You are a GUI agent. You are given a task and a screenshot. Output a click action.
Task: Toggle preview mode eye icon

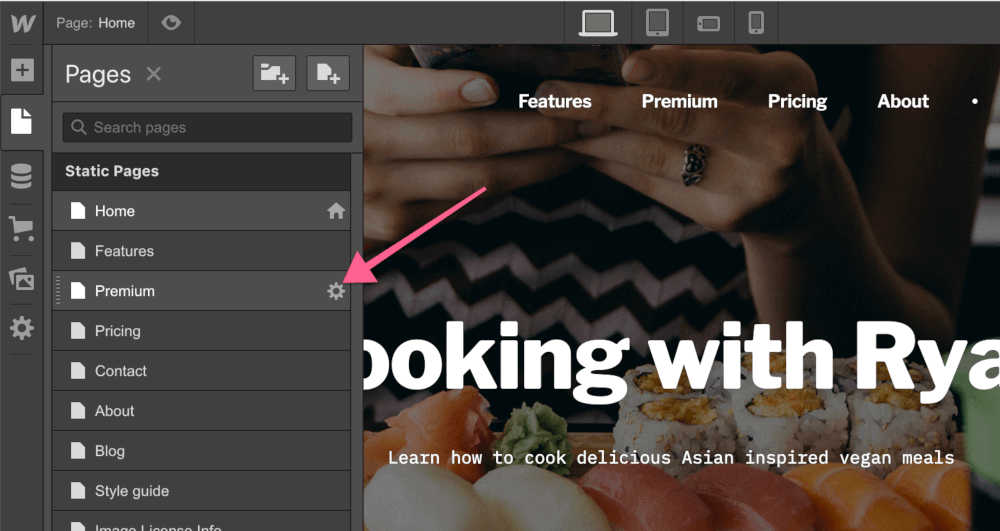pyautogui.click(x=171, y=23)
